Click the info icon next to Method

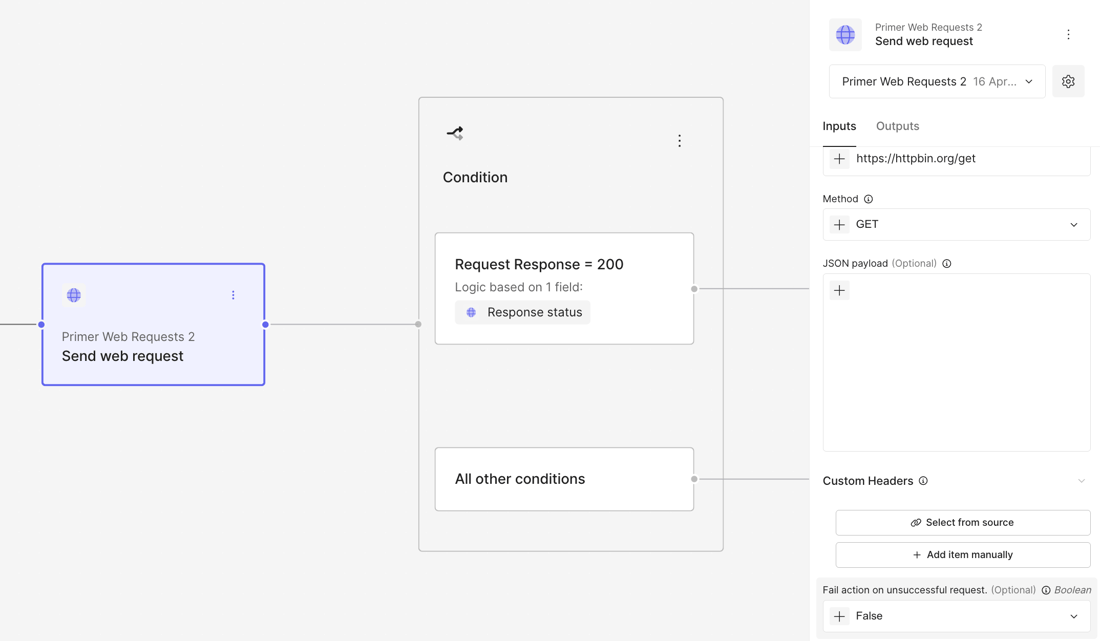868,199
